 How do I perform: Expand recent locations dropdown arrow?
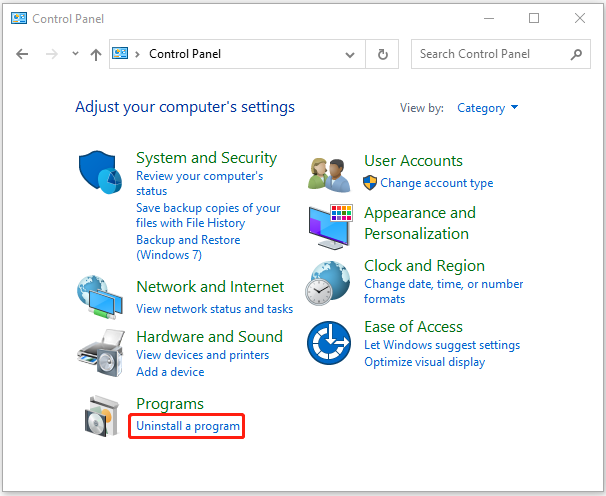point(75,54)
